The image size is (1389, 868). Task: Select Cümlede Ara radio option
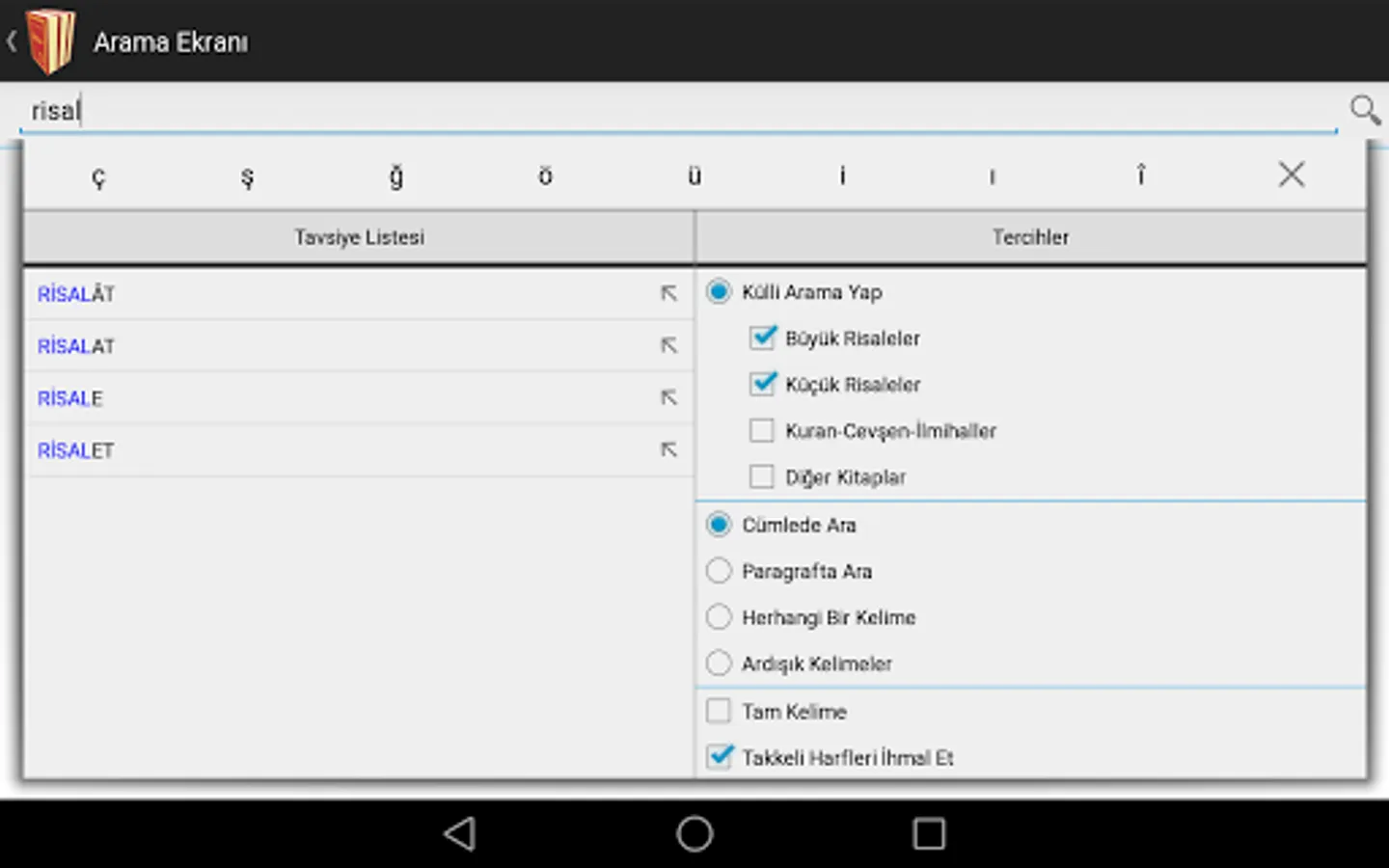click(x=719, y=525)
